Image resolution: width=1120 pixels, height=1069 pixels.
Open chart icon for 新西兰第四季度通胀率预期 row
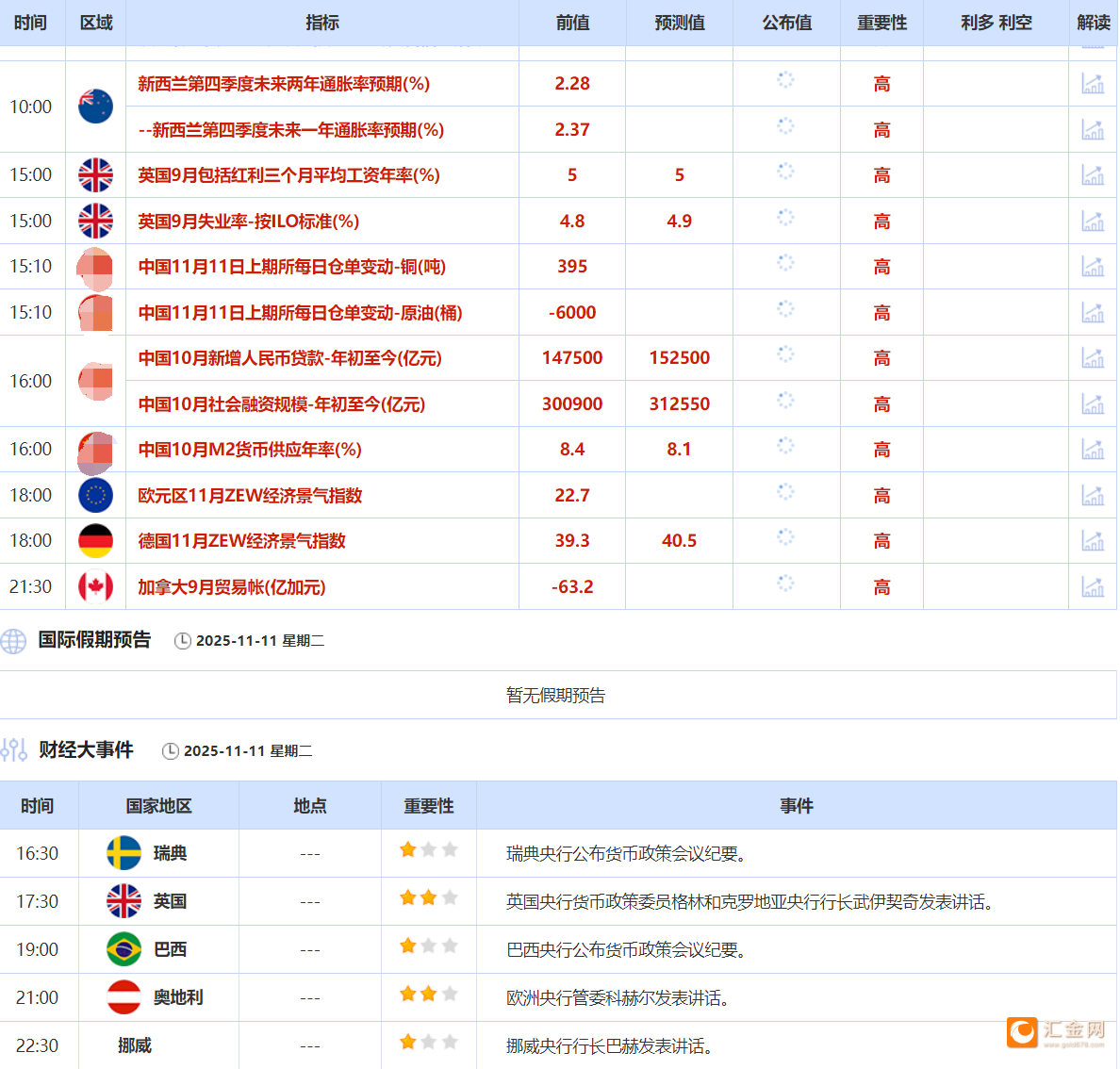[1093, 84]
